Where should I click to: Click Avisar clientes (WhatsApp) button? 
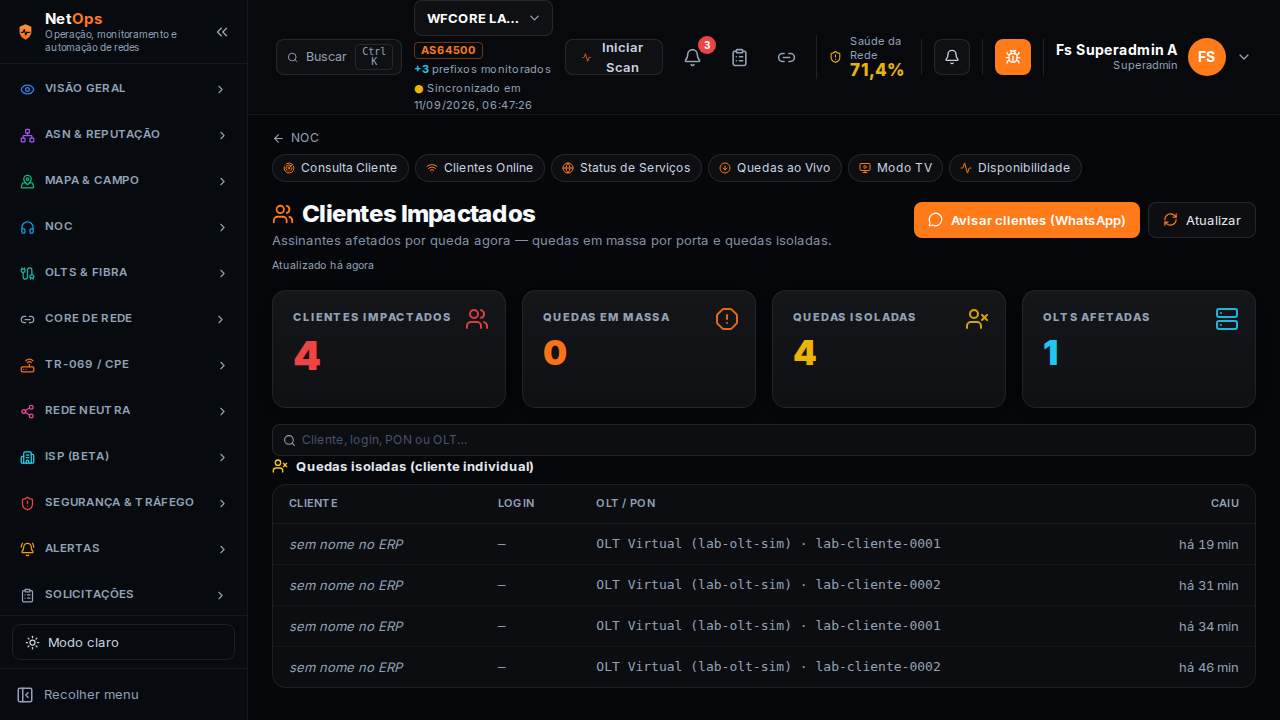[1027, 220]
